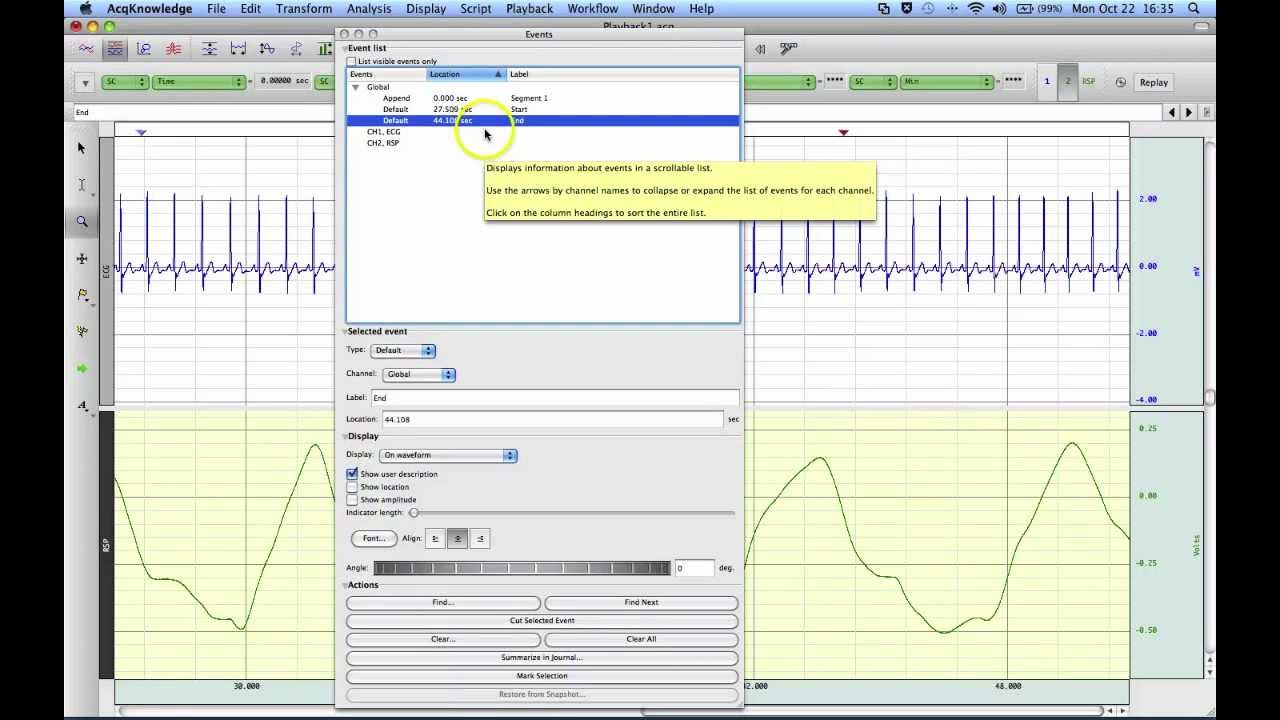1280x720 pixels.
Task: Click the X/Y display mode icon
Action: tap(144, 48)
